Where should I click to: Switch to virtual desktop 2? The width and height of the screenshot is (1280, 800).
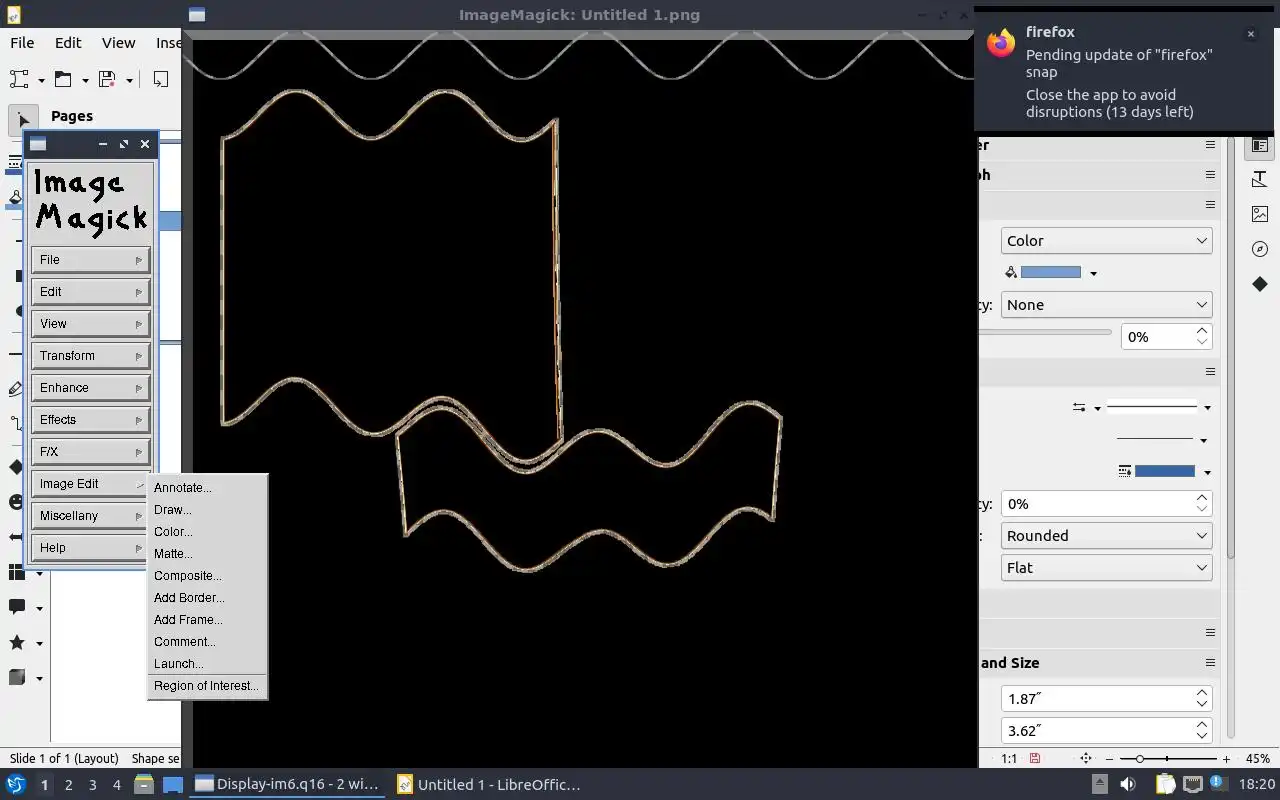tap(68, 785)
